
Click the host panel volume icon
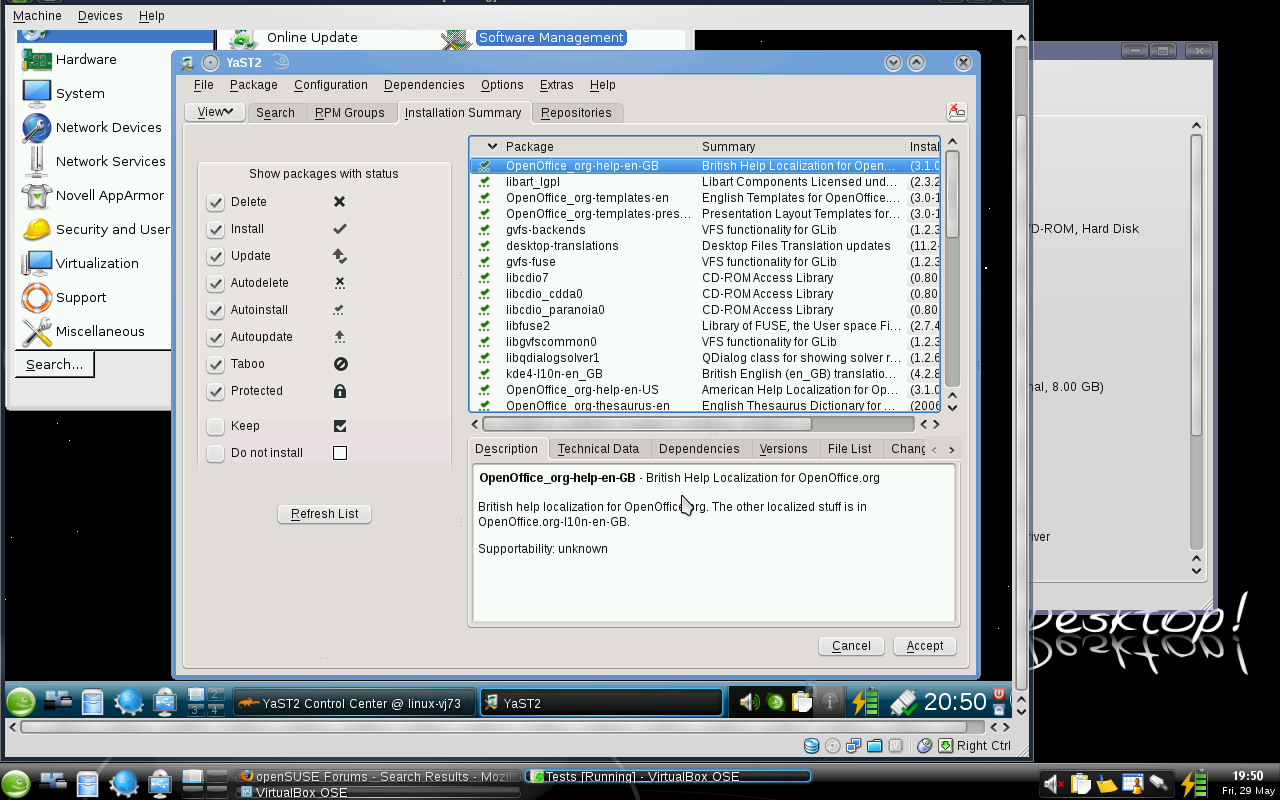pos(1051,785)
